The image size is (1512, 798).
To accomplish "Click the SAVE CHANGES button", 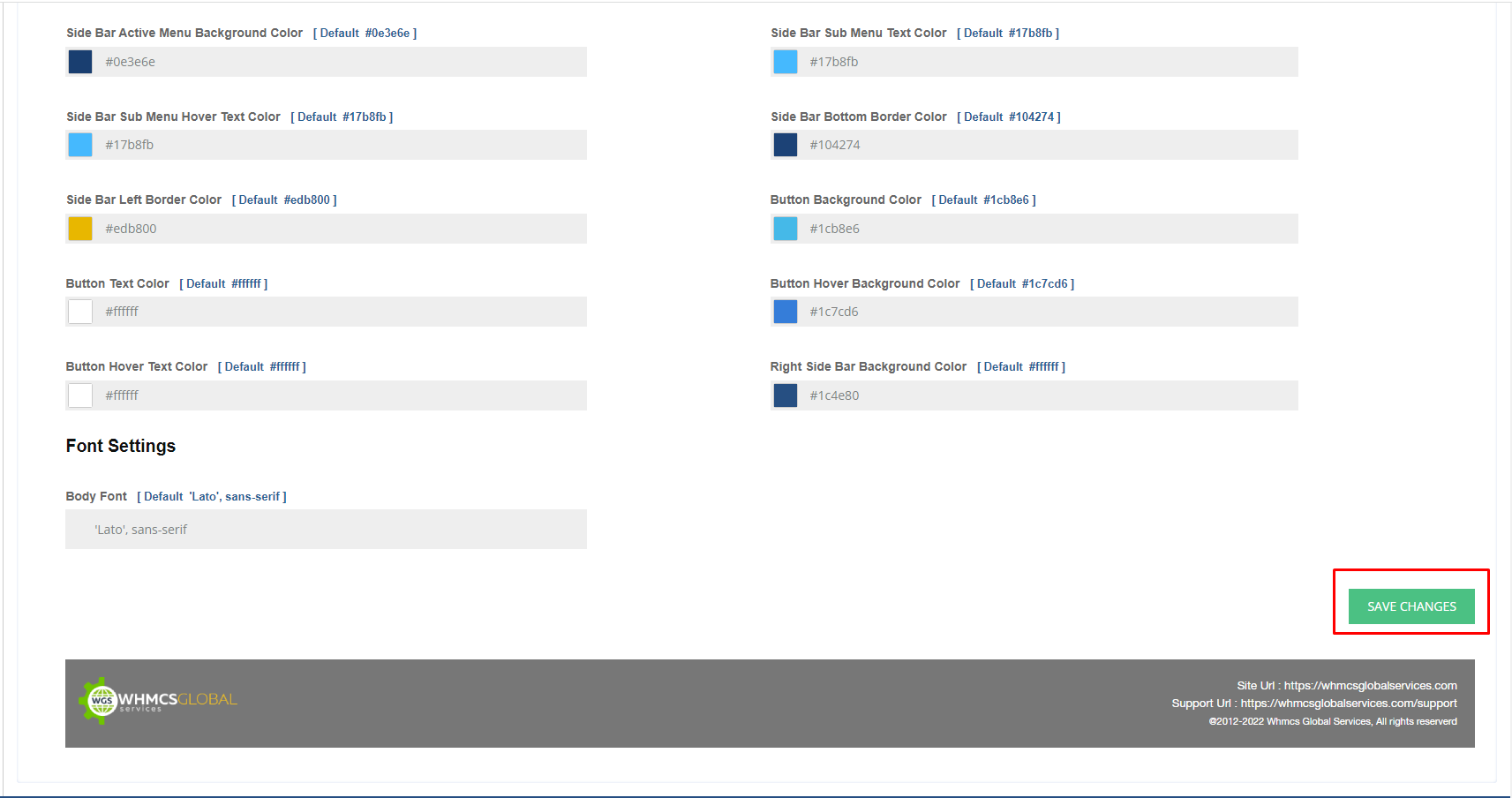I will (1410, 606).
